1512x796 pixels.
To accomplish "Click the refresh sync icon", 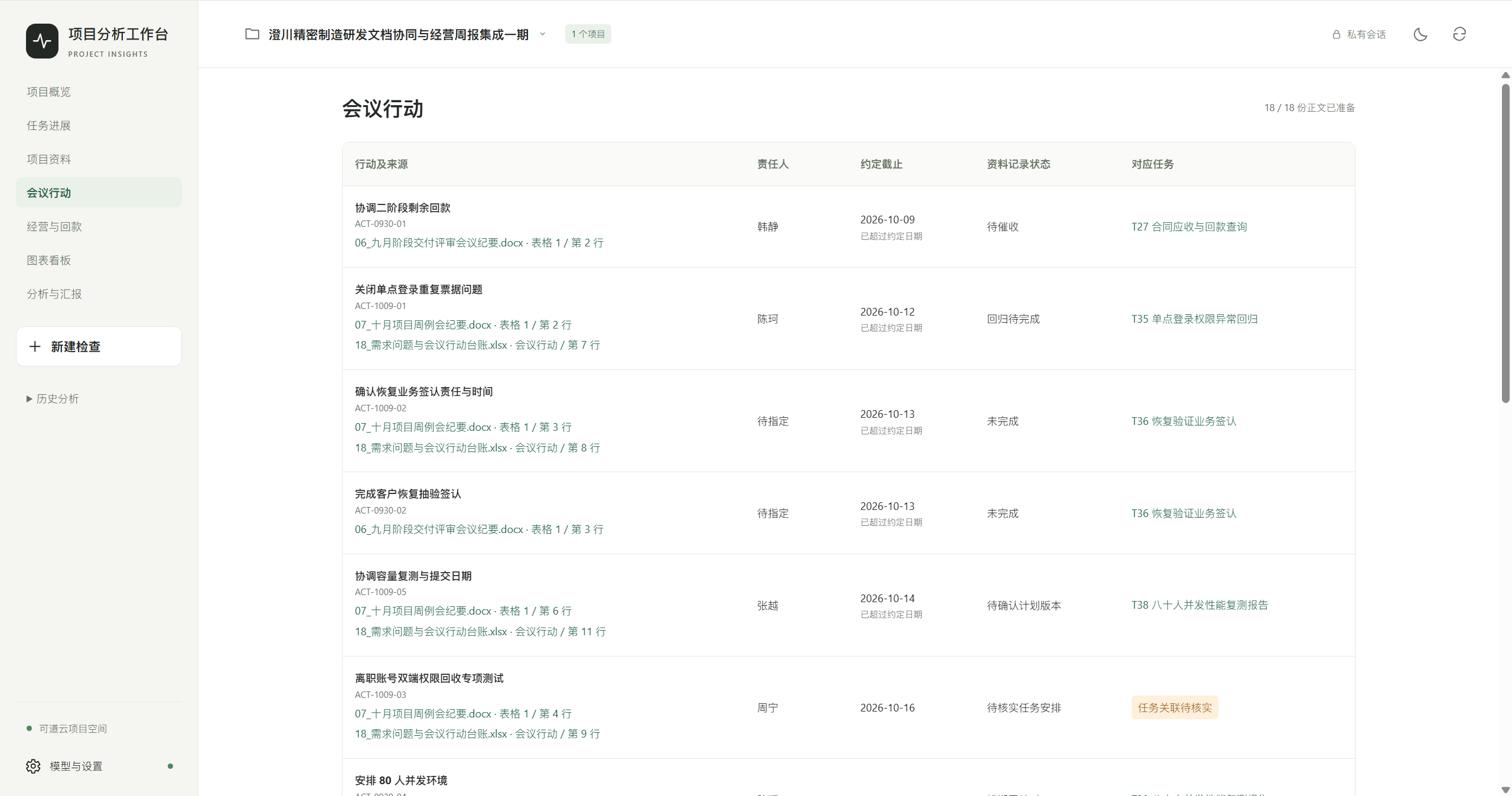I will tap(1459, 34).
